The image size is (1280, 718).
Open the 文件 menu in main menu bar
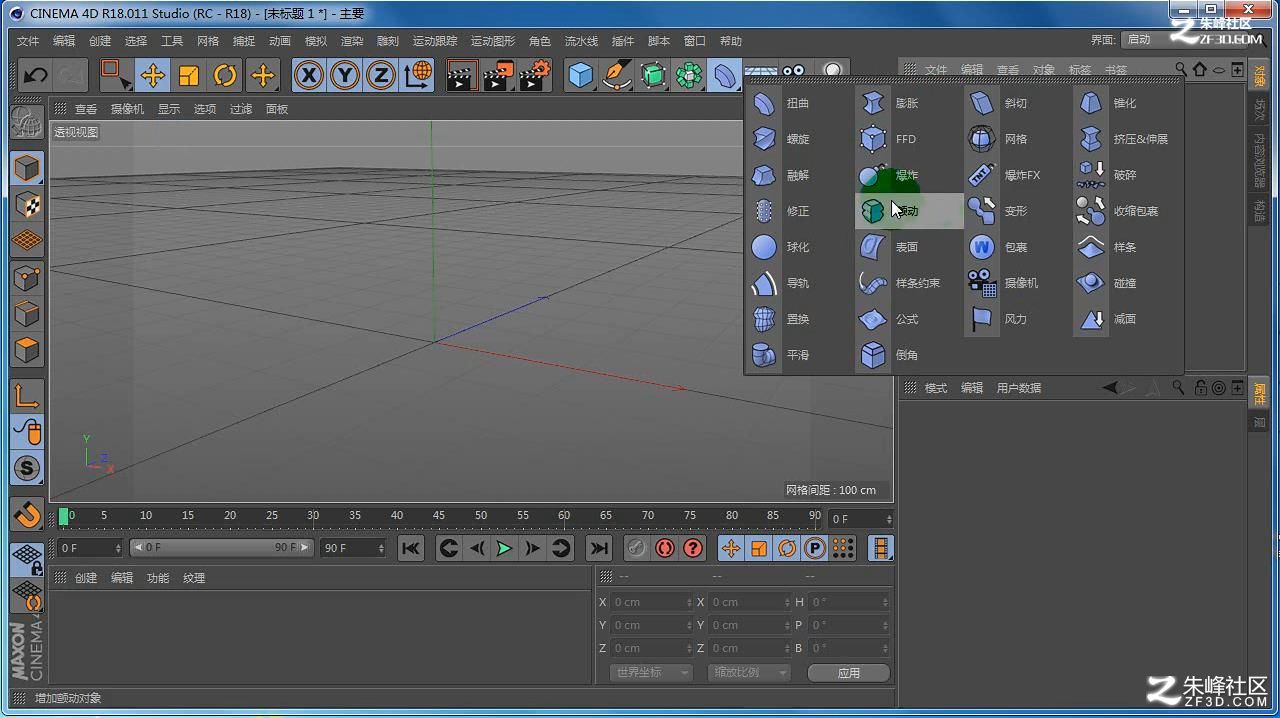point(28,41)
